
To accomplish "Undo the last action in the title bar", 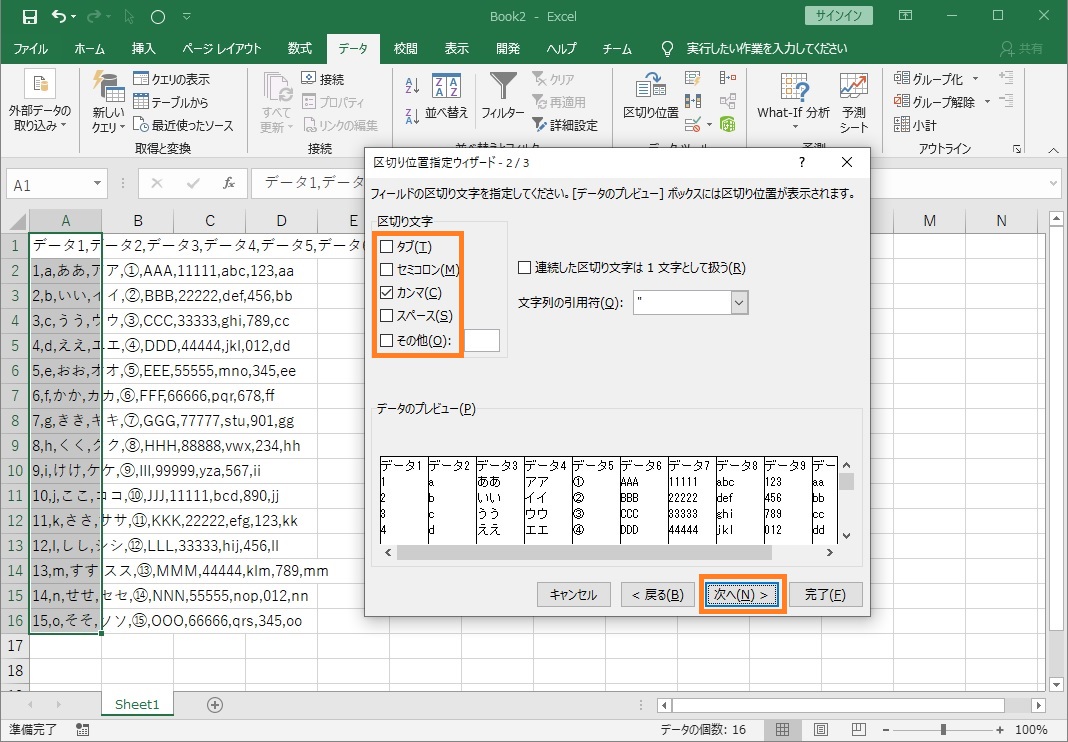I will pos(59,17).
